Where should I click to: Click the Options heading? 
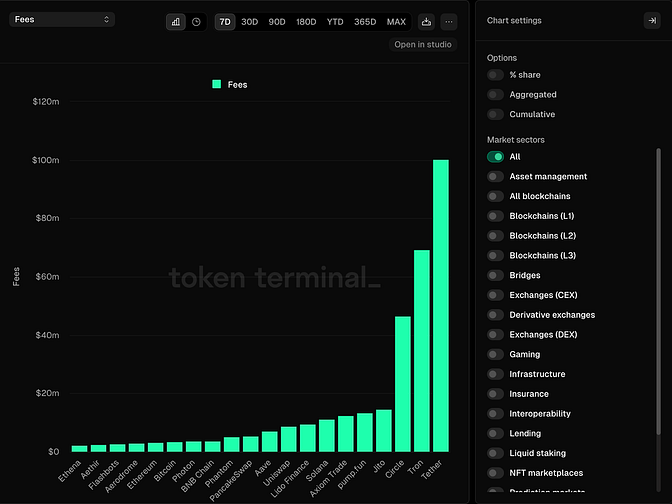coord(502,58)
